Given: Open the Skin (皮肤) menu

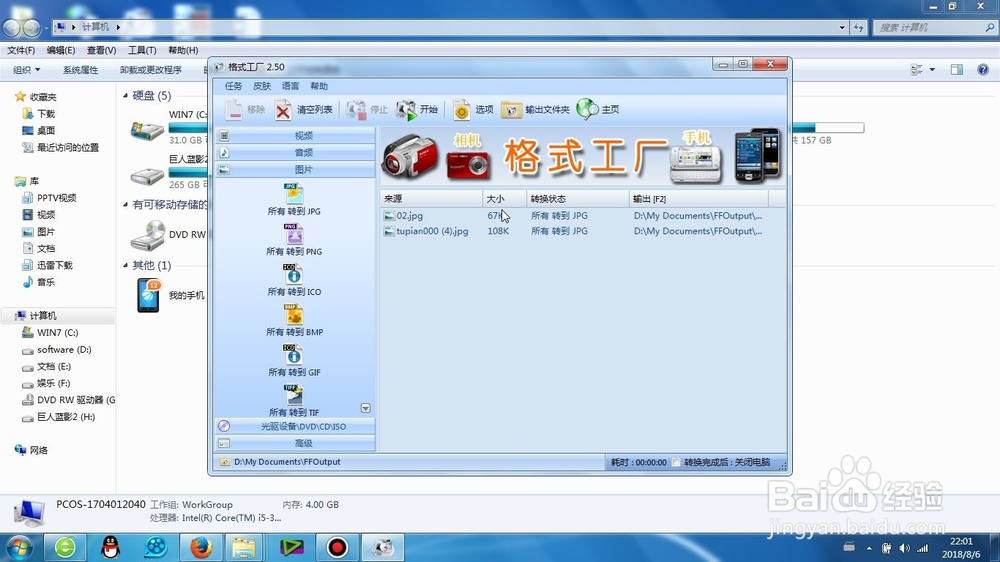Looking at the screenshot, I should point(262,86).
